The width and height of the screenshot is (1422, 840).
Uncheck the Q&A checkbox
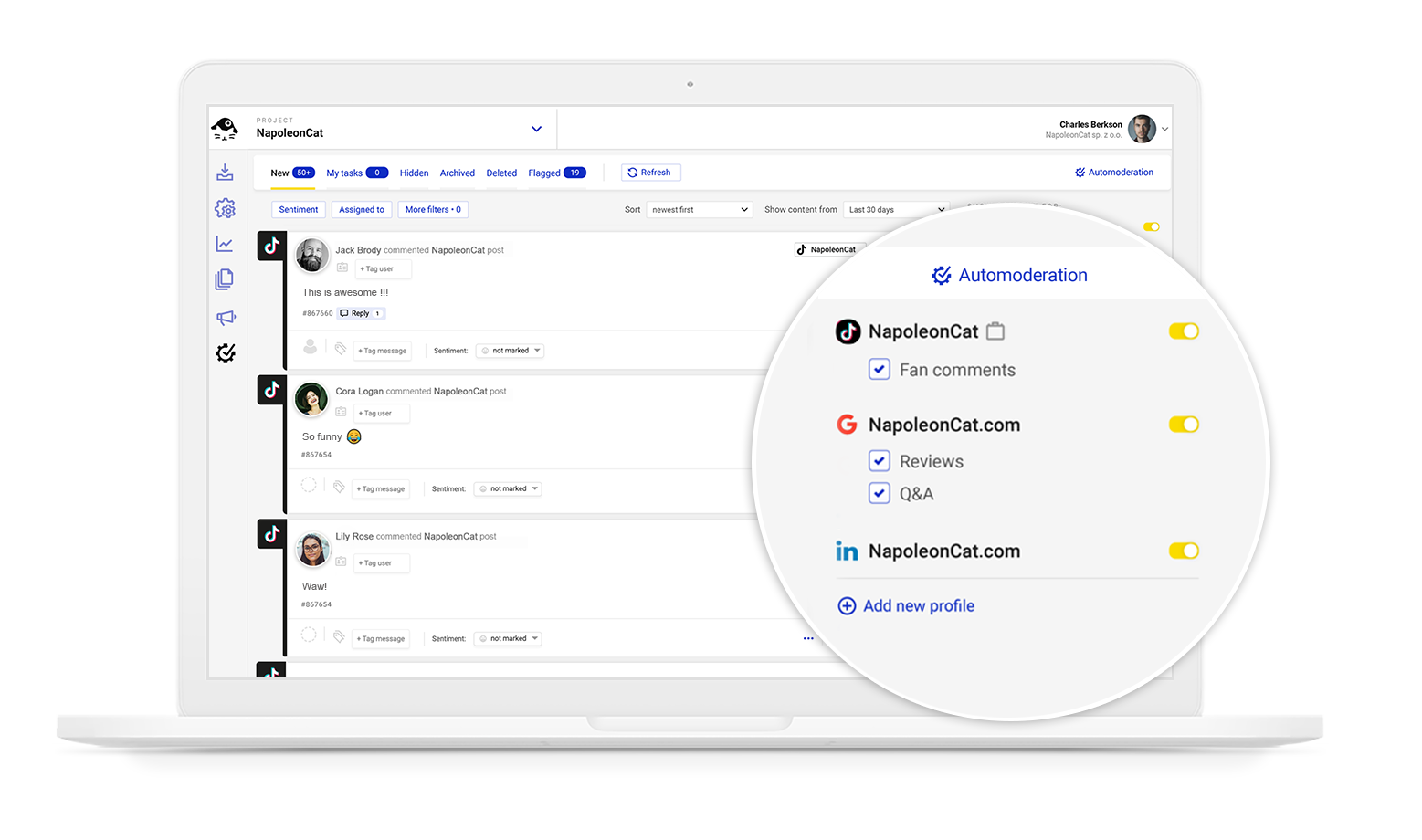(x=880, y=493)
